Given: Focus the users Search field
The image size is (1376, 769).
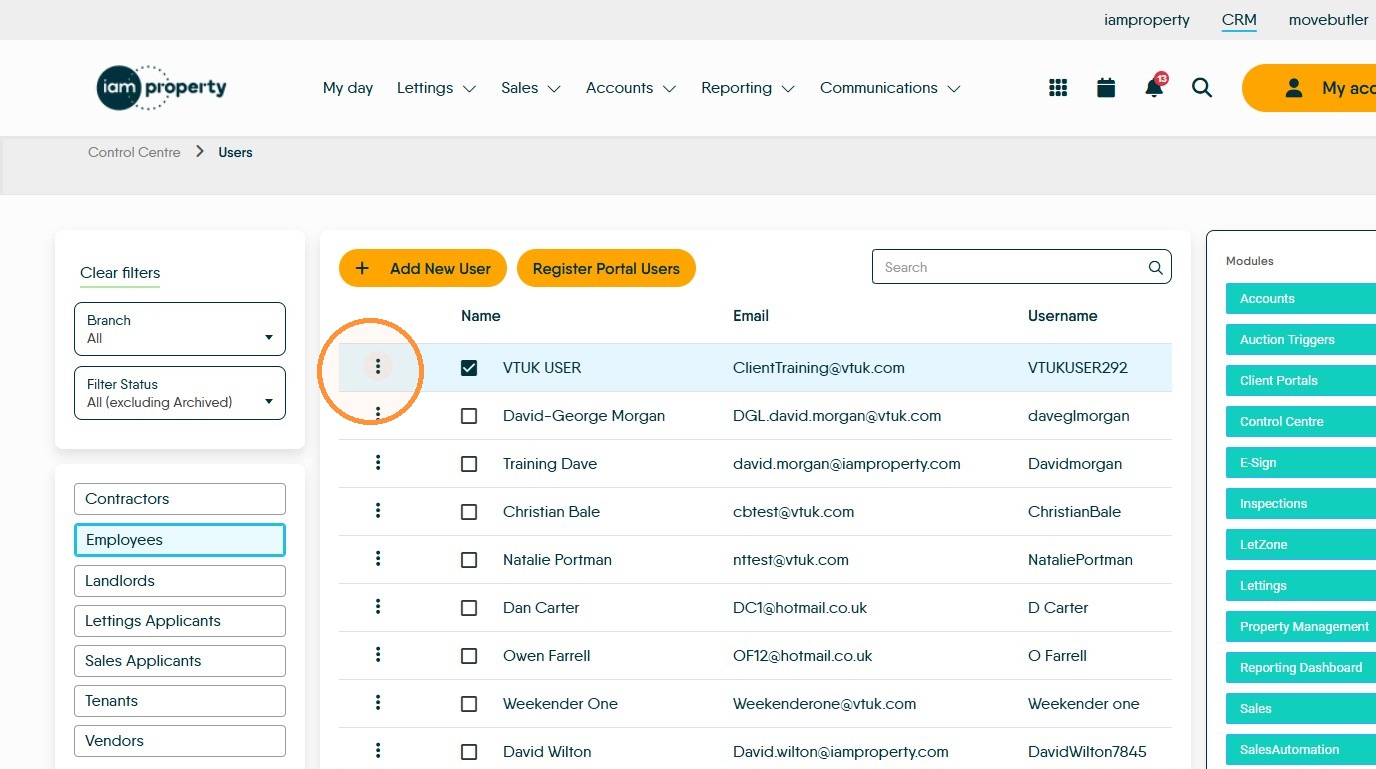Looking at the screenshot, I should pyautogui.click(x=1021, y=267).
